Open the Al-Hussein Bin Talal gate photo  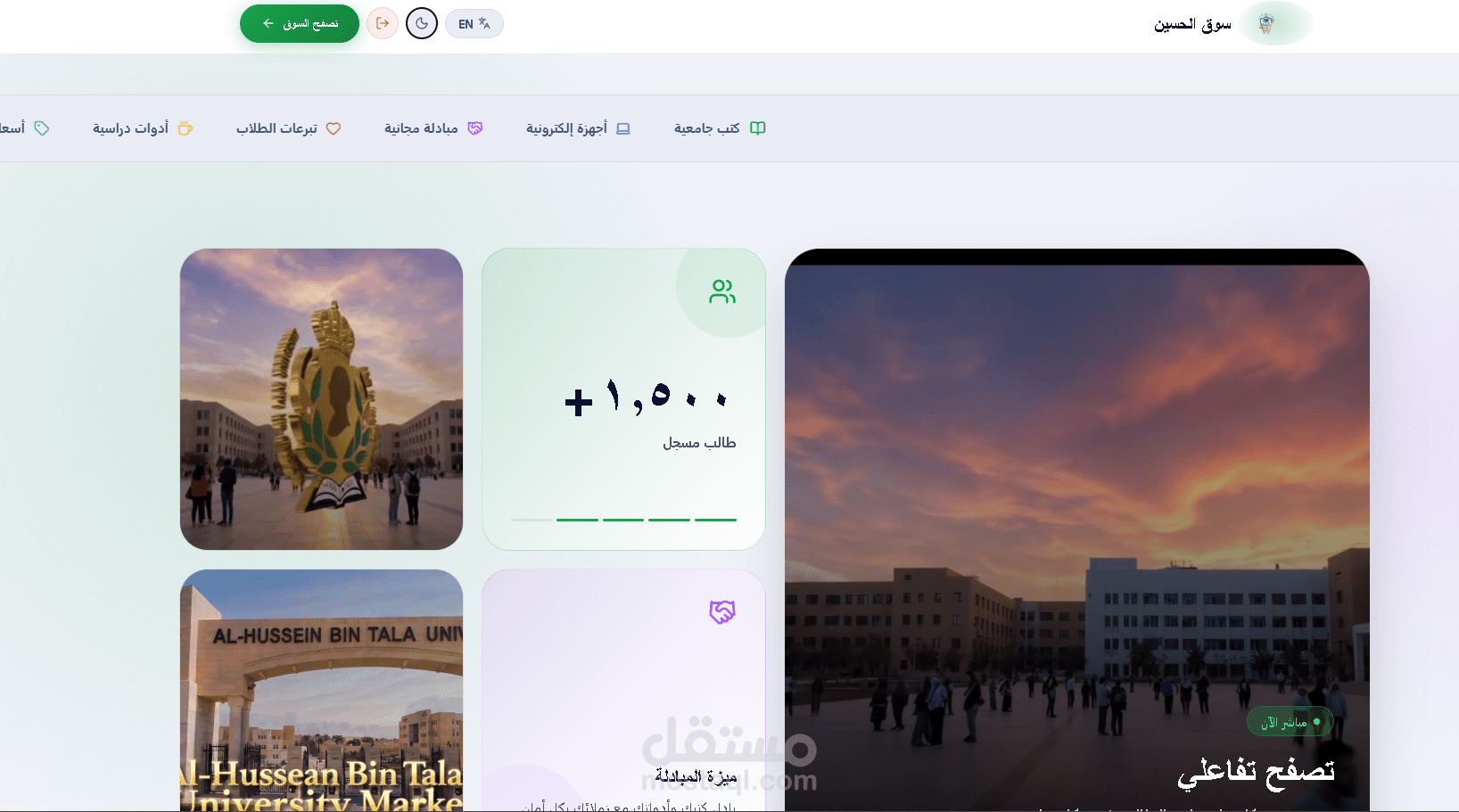coord(321,691)
